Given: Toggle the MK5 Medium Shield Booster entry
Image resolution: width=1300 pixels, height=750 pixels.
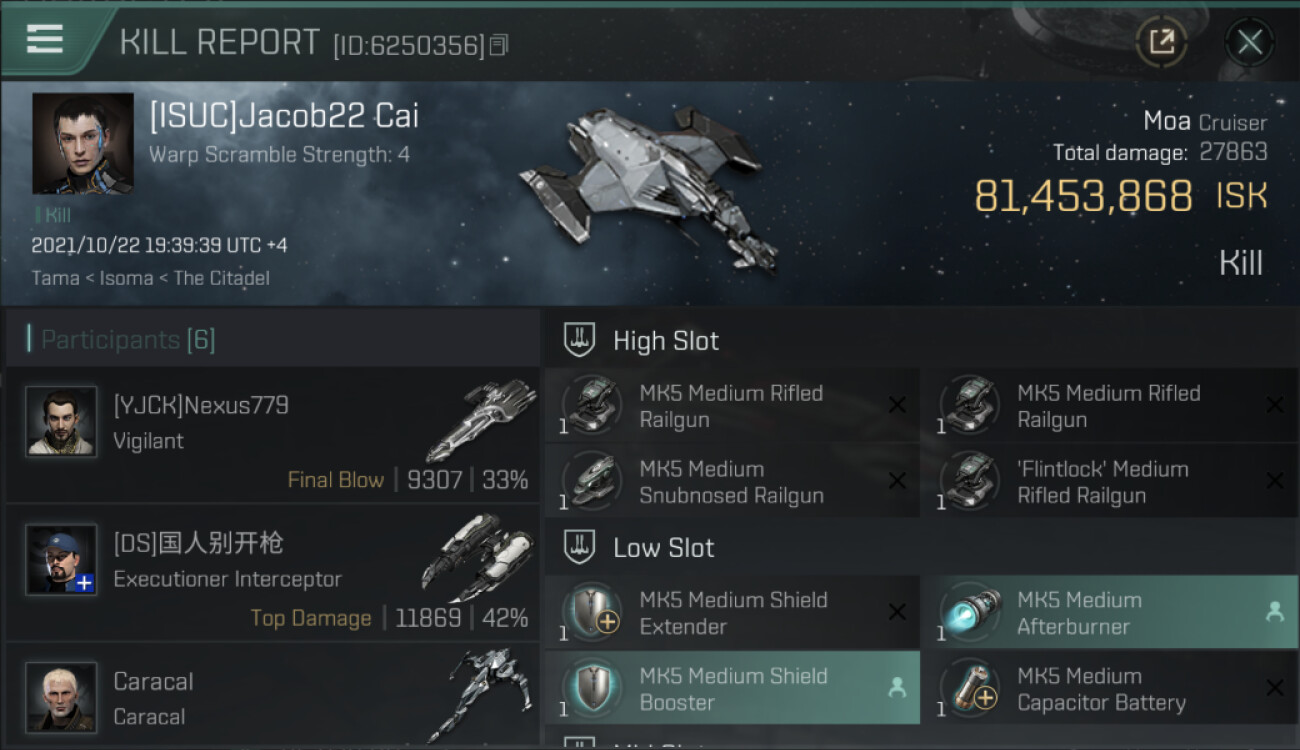Looking at the screenshot, I should point(732,689).
